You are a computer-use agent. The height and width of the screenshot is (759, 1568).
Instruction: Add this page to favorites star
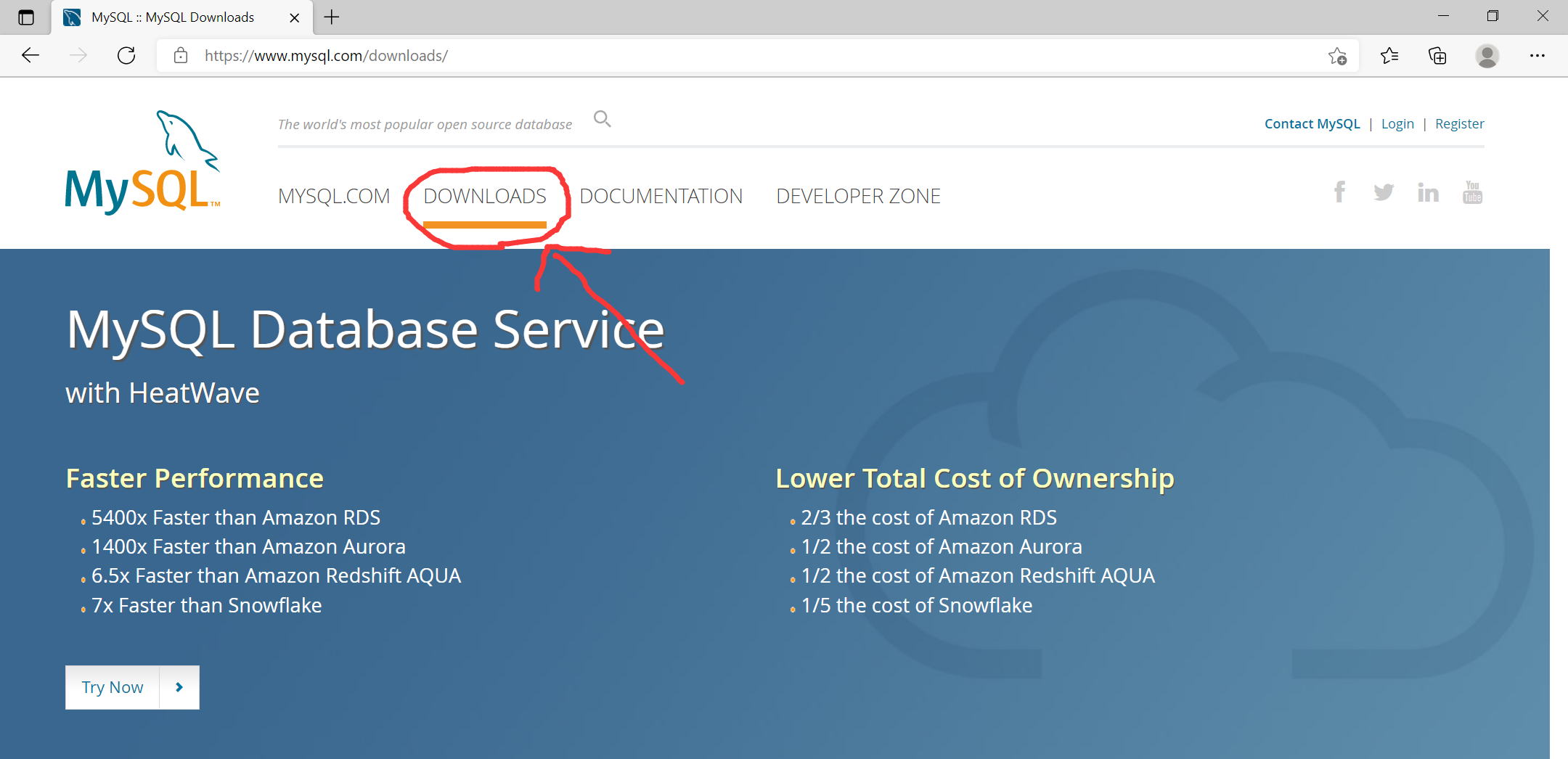(x=1337, y=56)
